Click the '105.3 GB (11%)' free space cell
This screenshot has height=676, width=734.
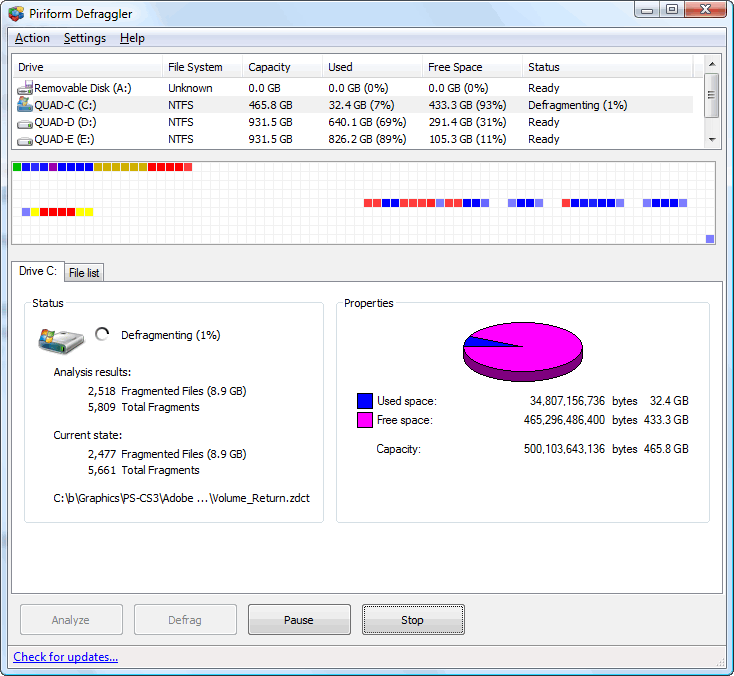tap(467, 139)
